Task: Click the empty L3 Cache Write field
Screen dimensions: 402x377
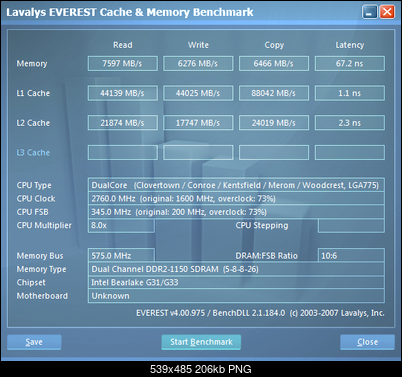Action: click(x=198, y=152)
